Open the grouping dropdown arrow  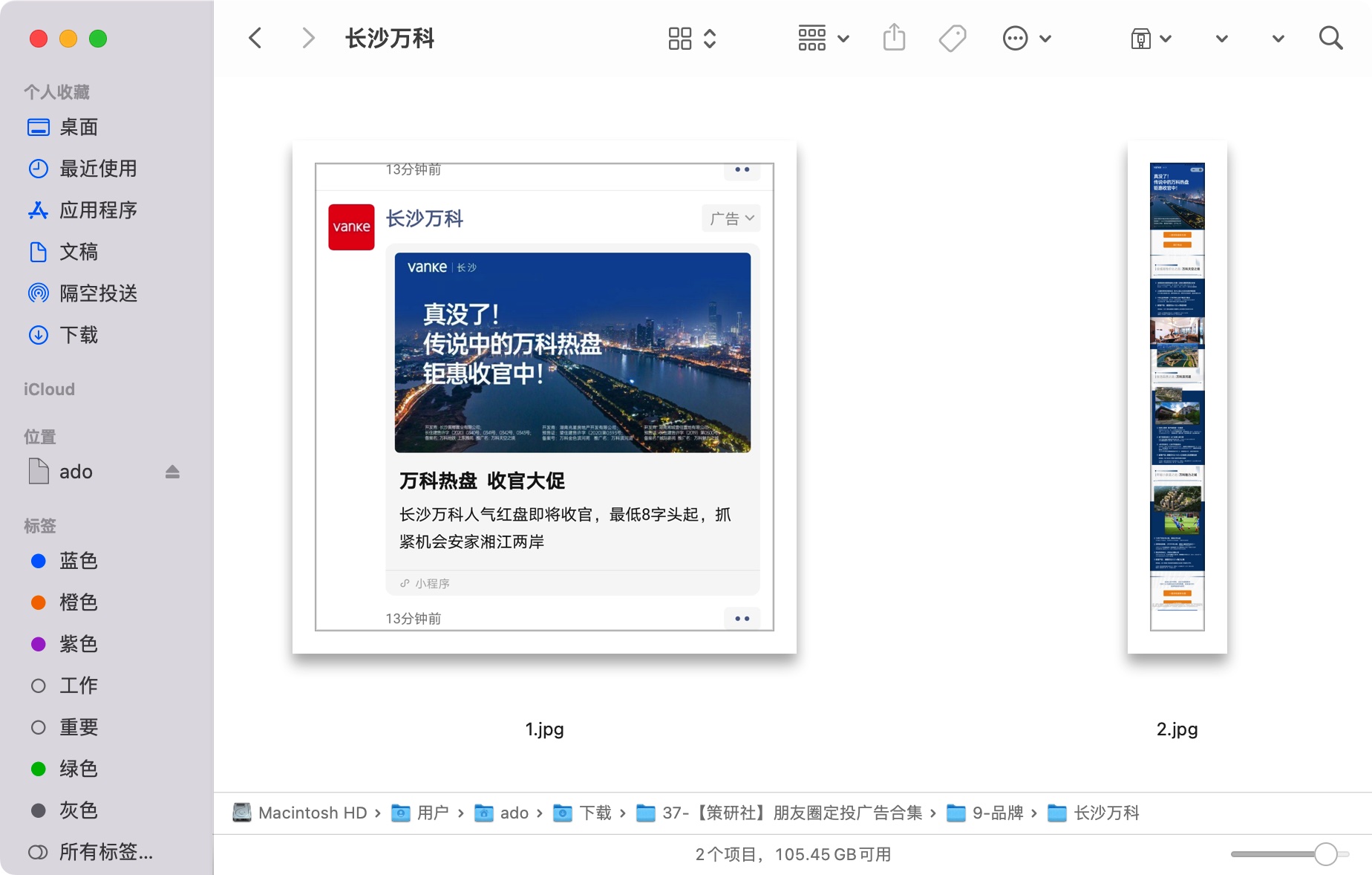tap(843, 38)
